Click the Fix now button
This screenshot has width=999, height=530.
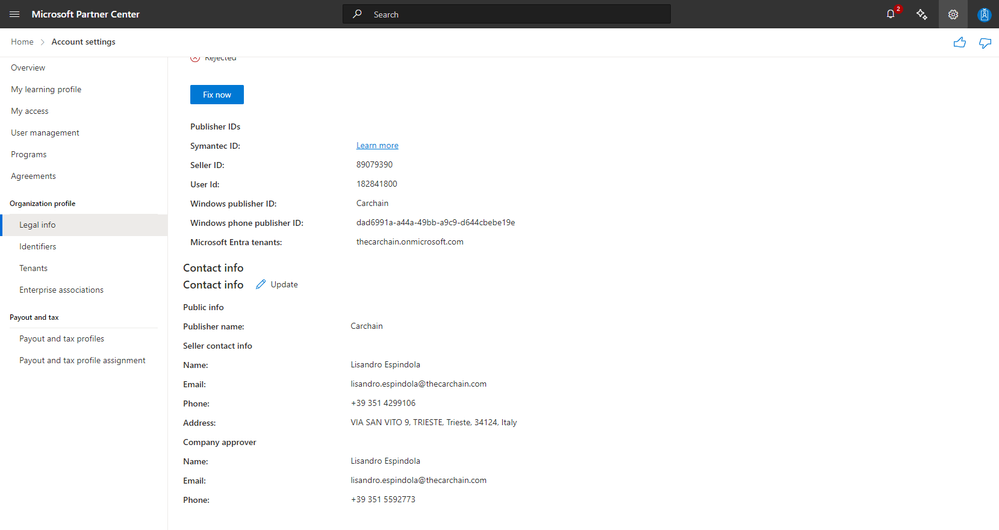(217, 94)
